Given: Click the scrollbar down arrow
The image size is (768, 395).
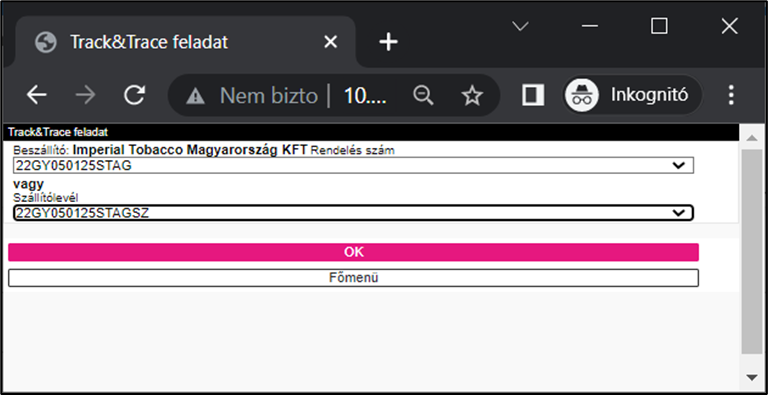Looking at the screenshot, I should (751, 377).
